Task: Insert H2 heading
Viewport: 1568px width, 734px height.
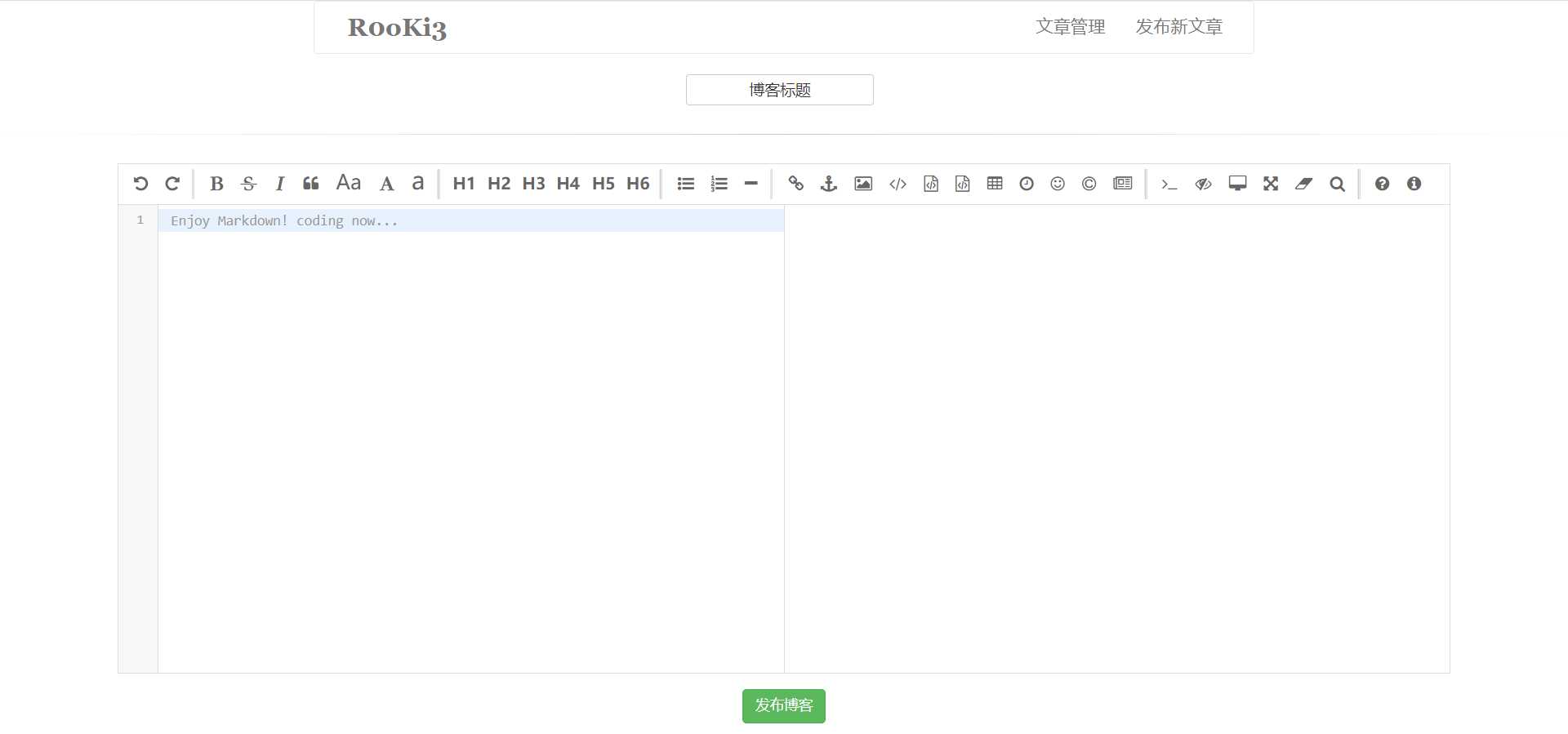Action: [x=499, y=184]
